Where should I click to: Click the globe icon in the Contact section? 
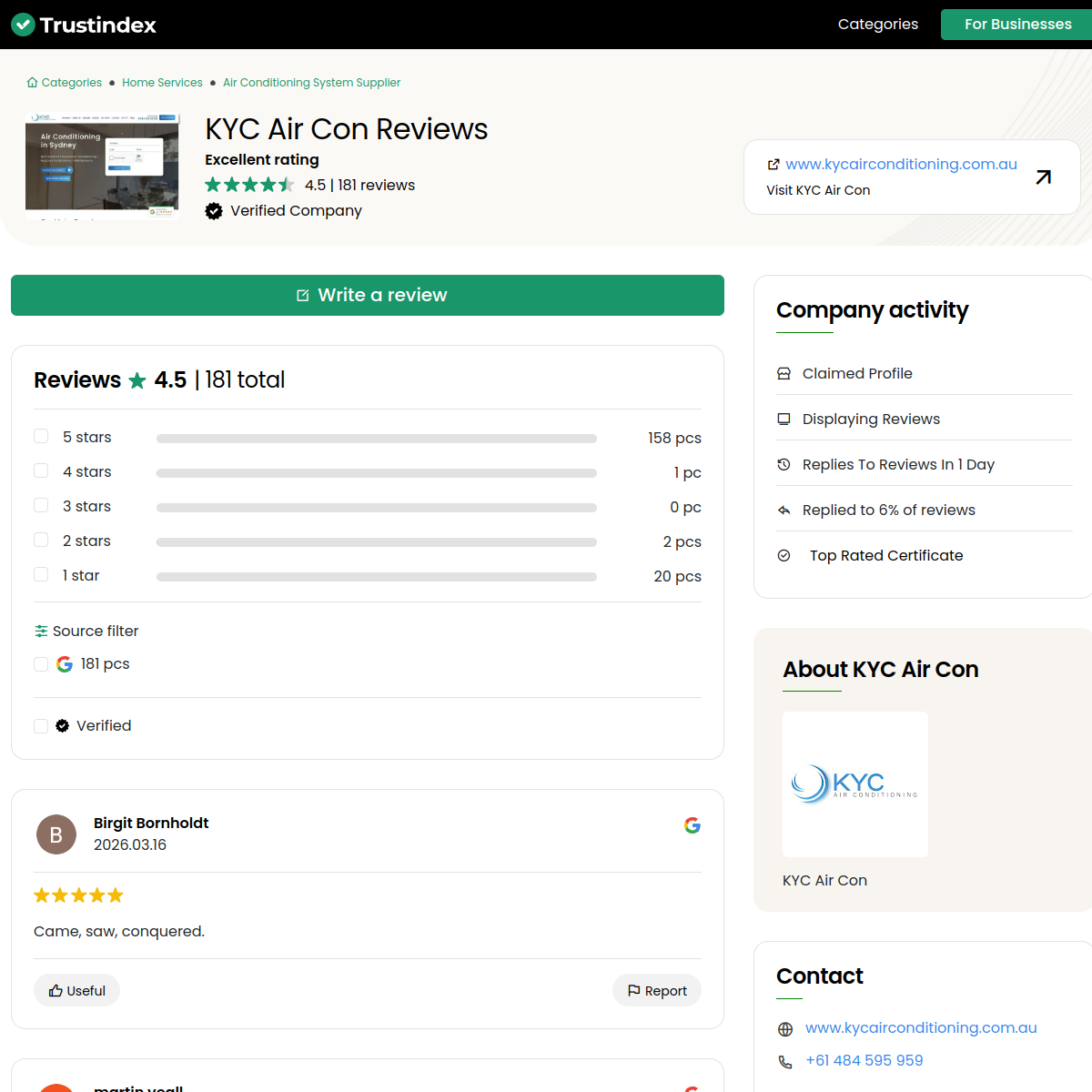click(784, 1028)
